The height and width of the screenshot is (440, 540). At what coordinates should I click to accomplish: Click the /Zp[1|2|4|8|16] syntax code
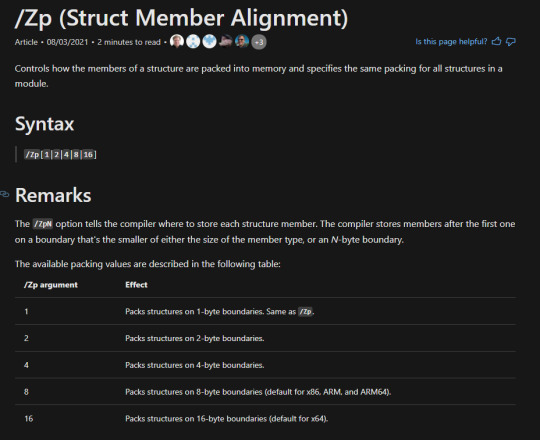[x=60, y=155]
